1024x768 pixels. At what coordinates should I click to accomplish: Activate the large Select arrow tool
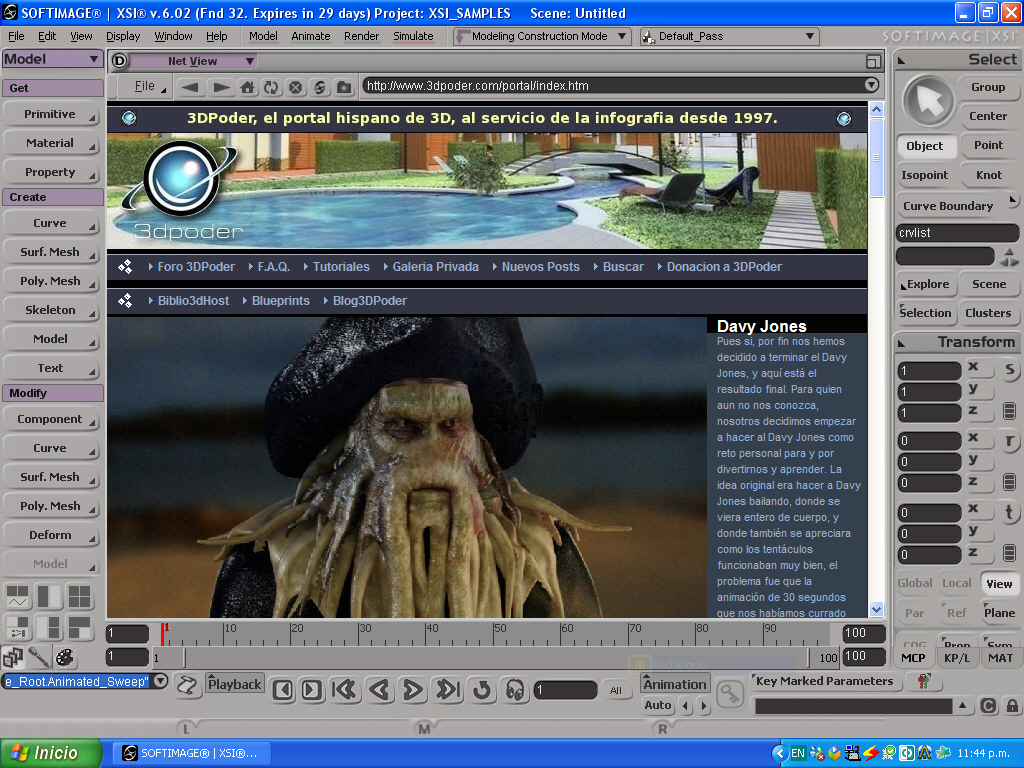point(929,102)
